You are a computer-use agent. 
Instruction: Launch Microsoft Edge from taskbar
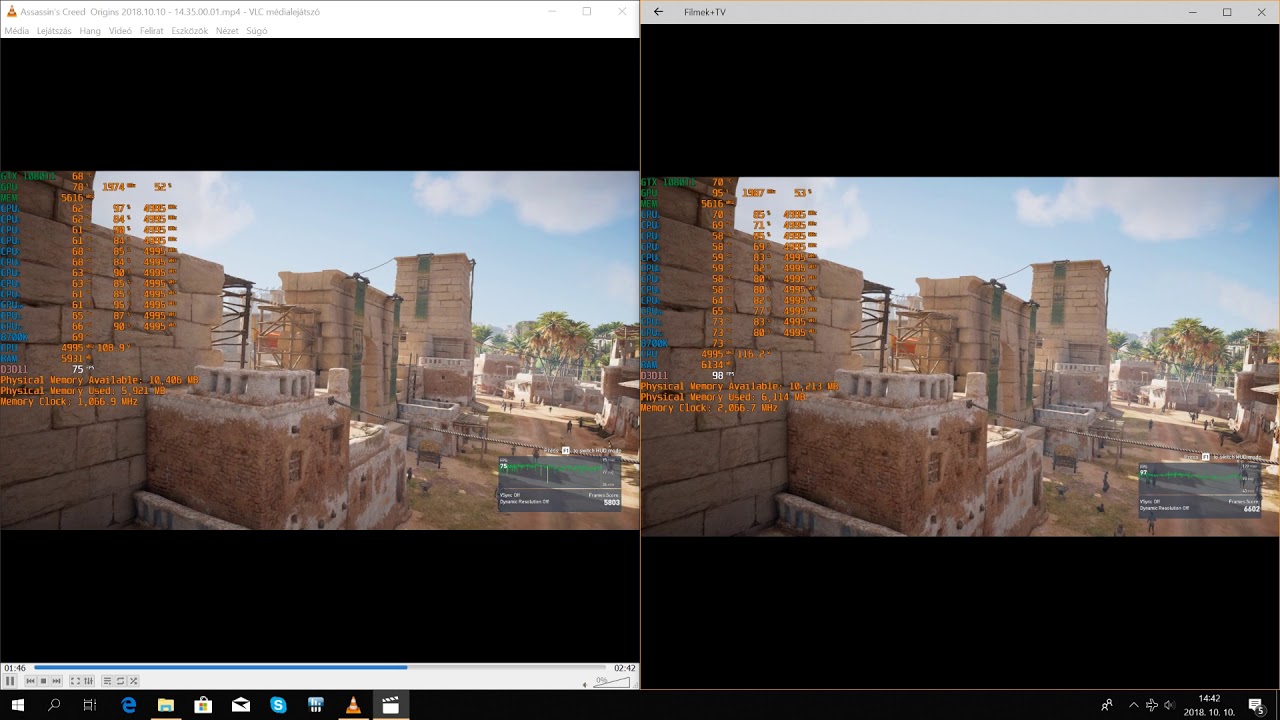tap(129, 705)
